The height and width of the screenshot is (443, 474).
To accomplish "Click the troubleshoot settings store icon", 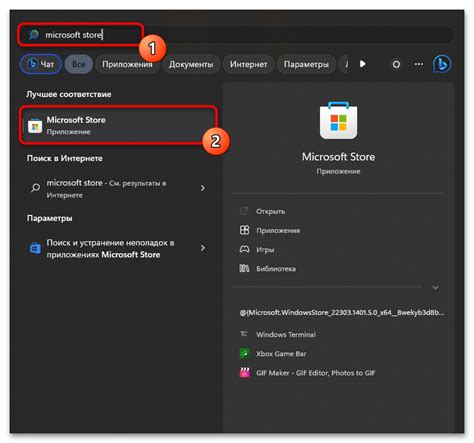I will tap(35, 248).
